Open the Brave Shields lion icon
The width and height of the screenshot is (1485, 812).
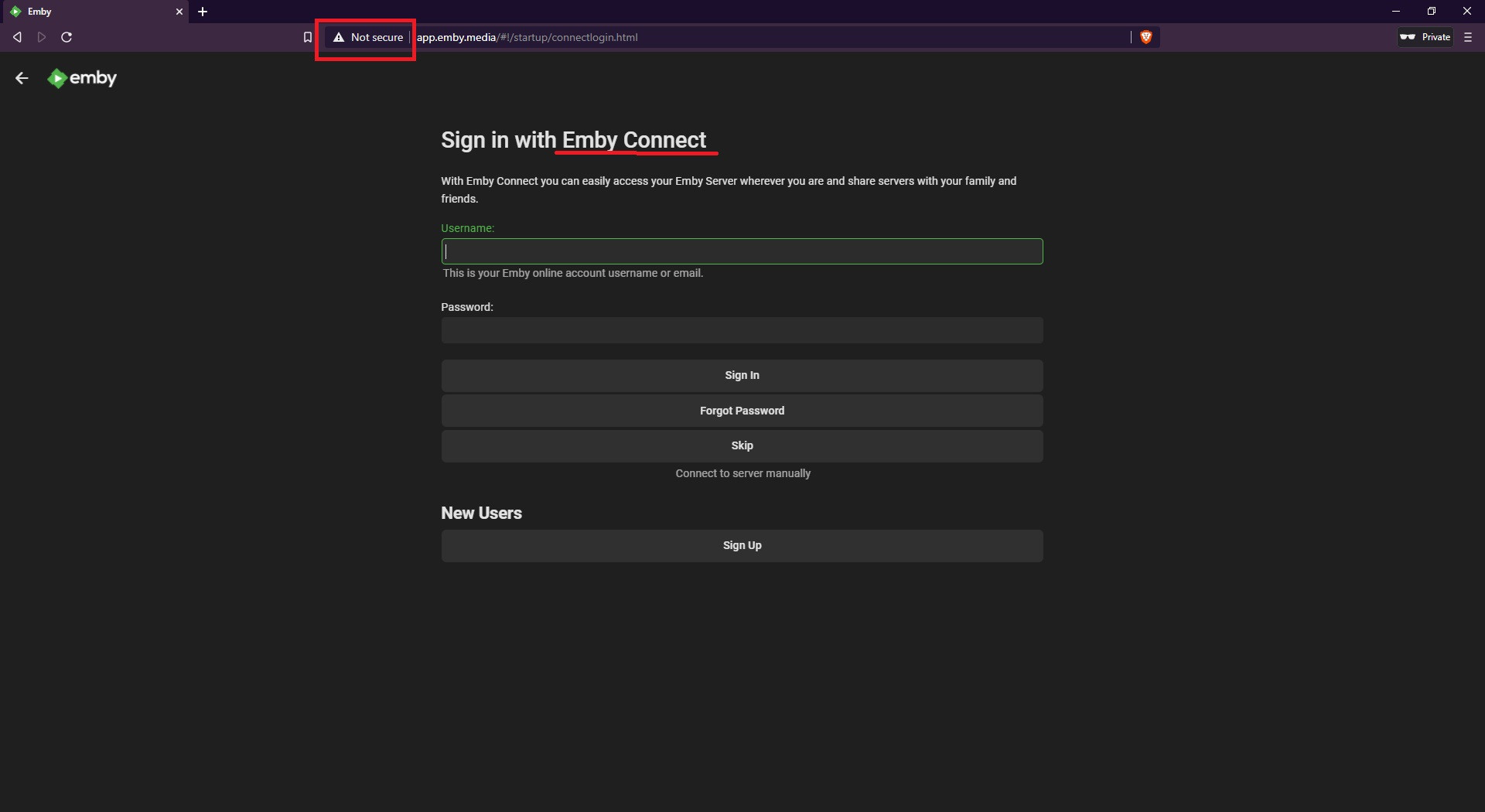click(1146, 37)
